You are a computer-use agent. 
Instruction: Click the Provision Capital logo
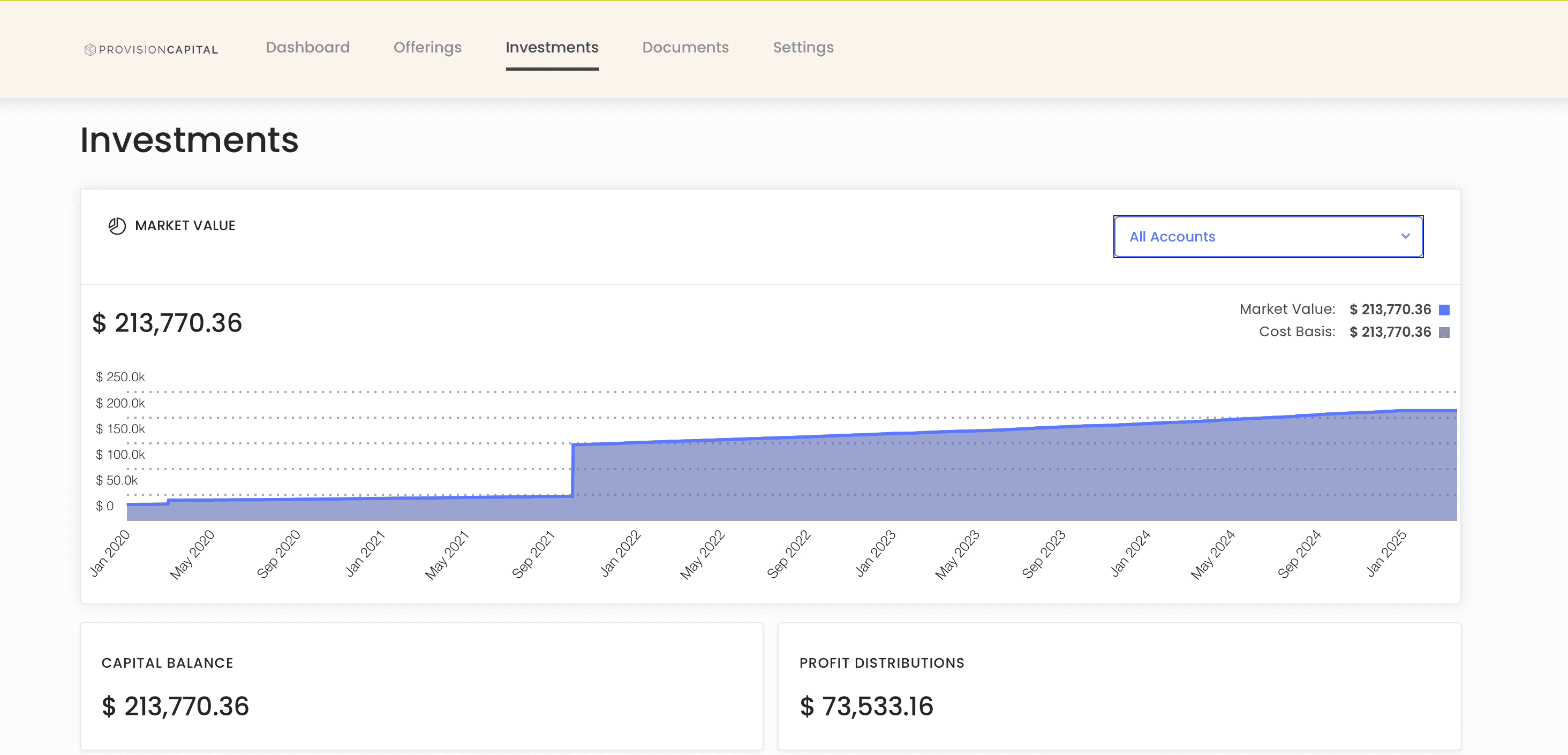pos(151,49)
